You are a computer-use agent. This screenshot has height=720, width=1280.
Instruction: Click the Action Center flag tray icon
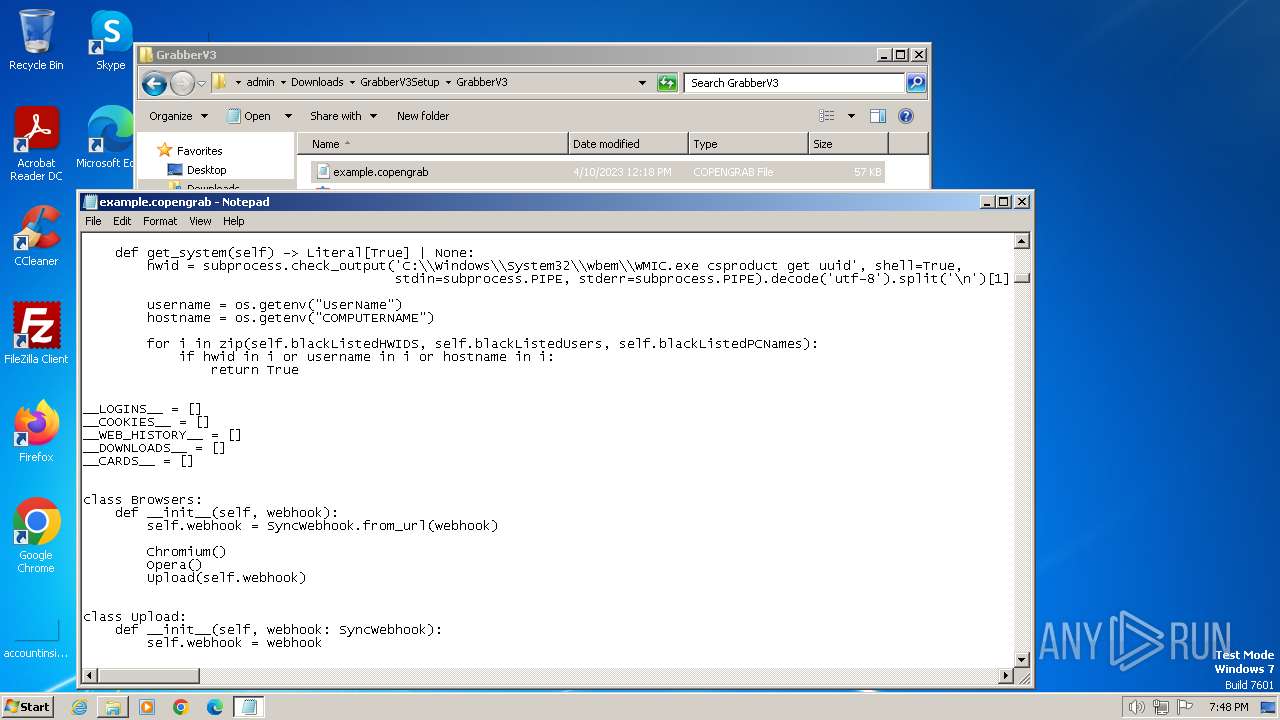tap(1185, 707)
